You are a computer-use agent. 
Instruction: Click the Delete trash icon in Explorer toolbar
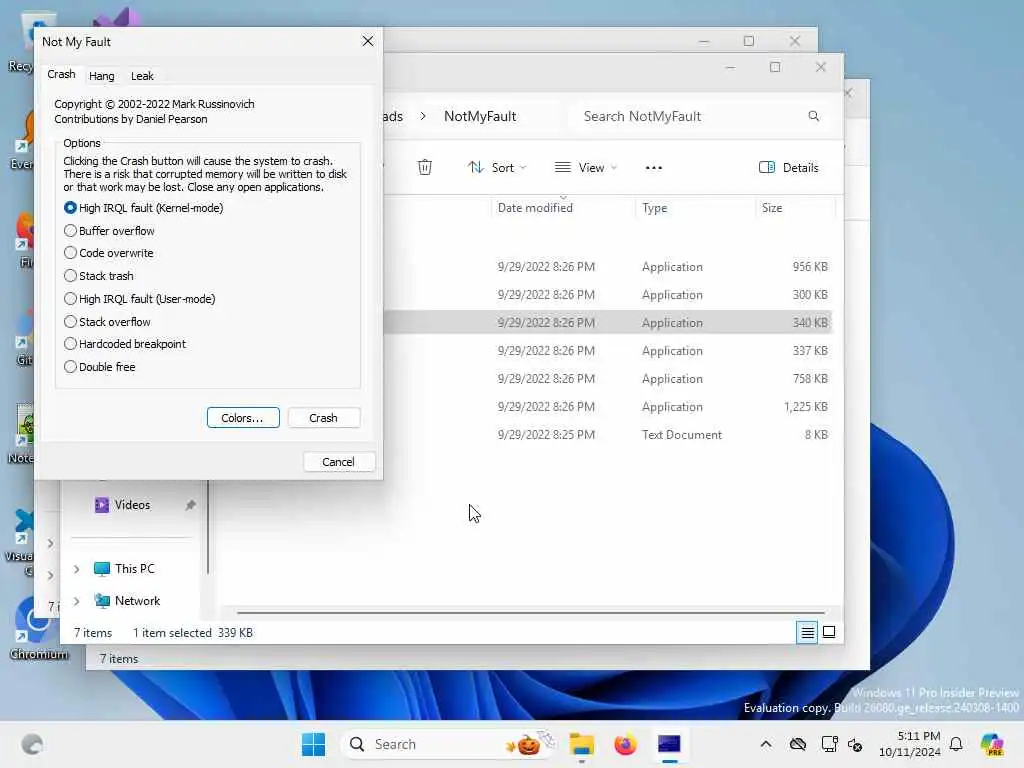(x=424, y=167)
